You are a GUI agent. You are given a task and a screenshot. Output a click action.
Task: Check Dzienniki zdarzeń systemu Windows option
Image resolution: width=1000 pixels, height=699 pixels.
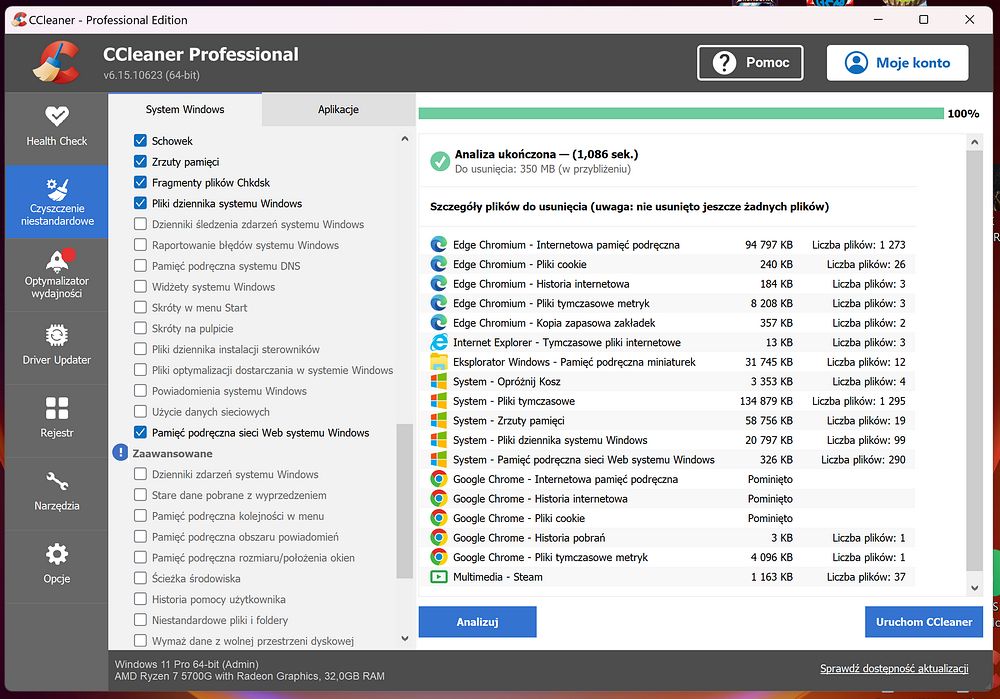140,474
